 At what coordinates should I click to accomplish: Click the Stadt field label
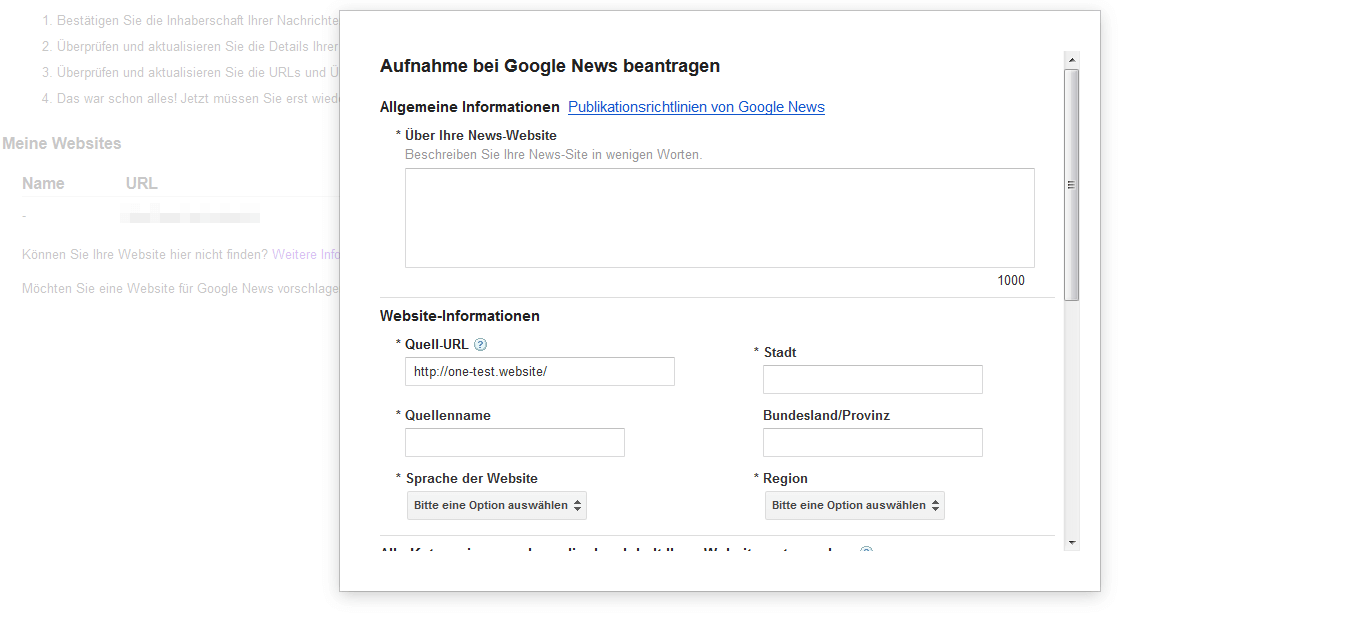tap(780, 352)
